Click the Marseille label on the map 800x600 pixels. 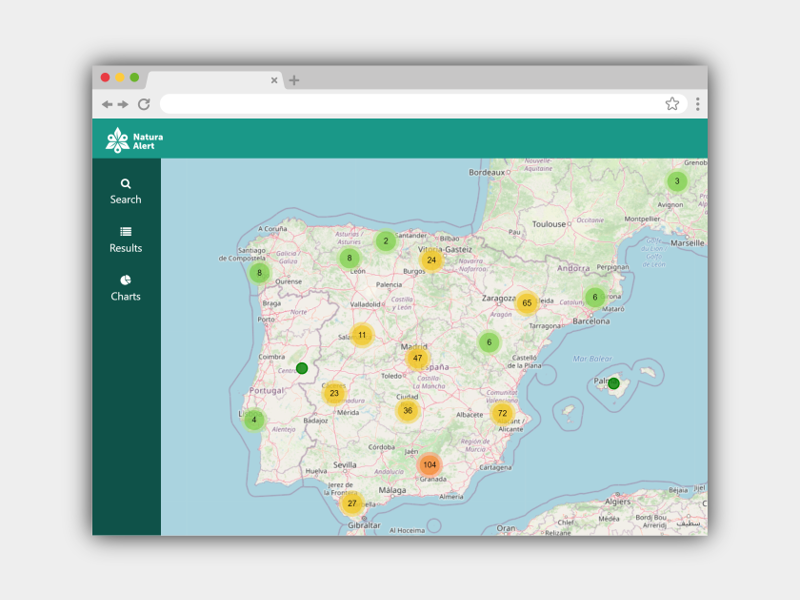click(687, 243)
